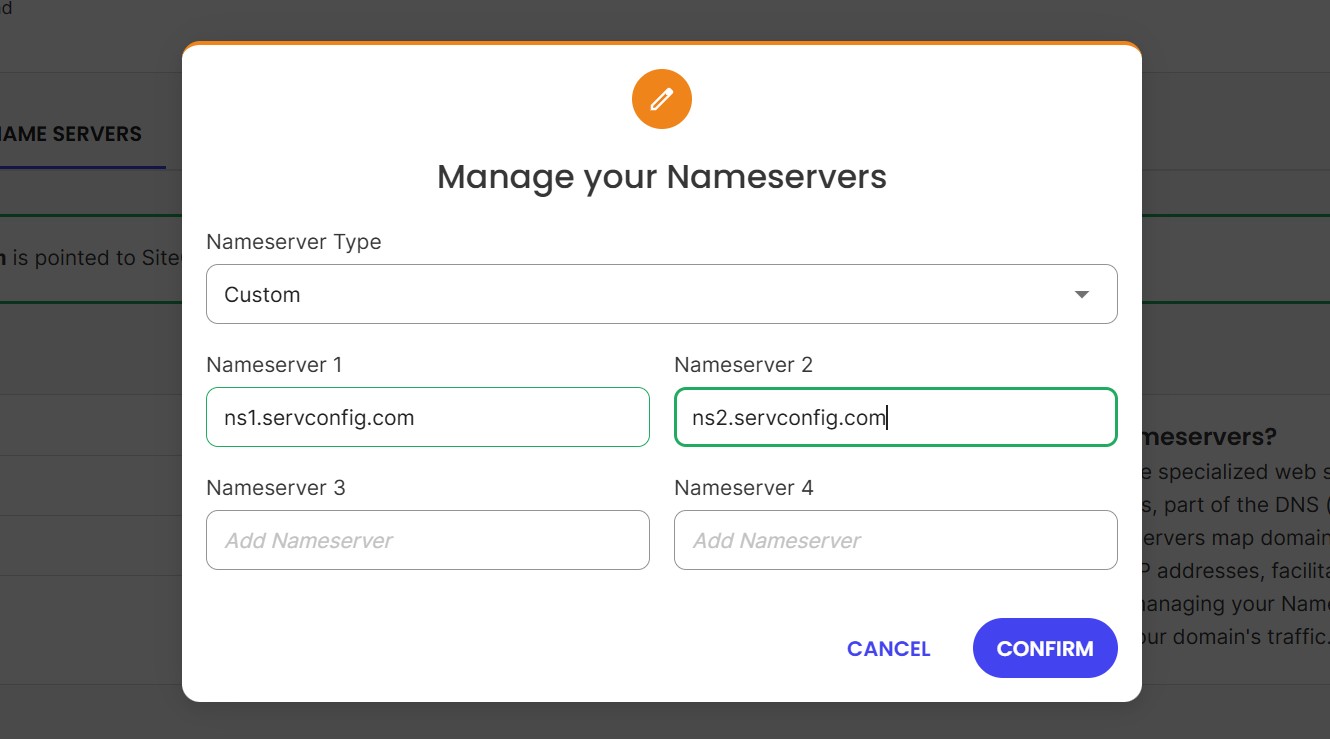Click the Nameserver Type label

tap(293, 241)
